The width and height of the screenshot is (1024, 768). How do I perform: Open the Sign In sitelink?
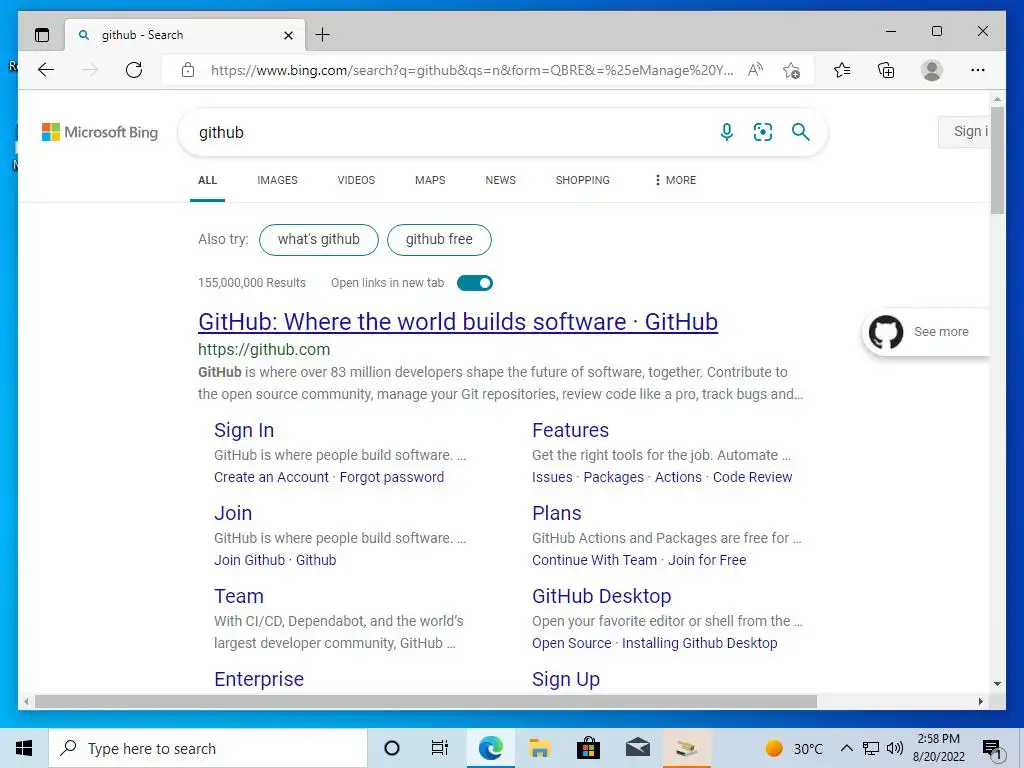(x=244, y=430)
